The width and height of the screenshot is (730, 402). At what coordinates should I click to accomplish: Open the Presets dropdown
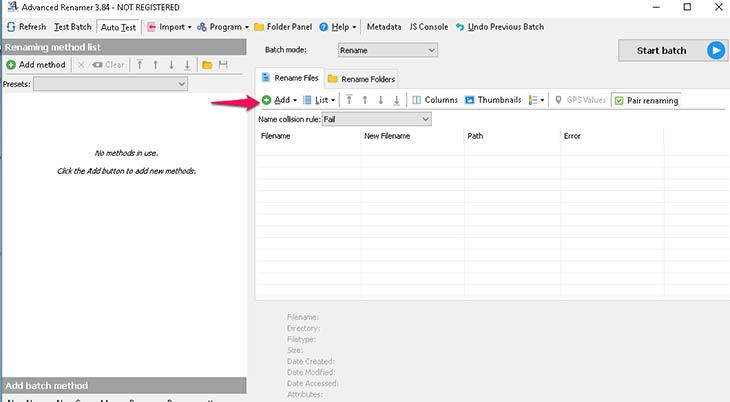click(x=110, y=84)
